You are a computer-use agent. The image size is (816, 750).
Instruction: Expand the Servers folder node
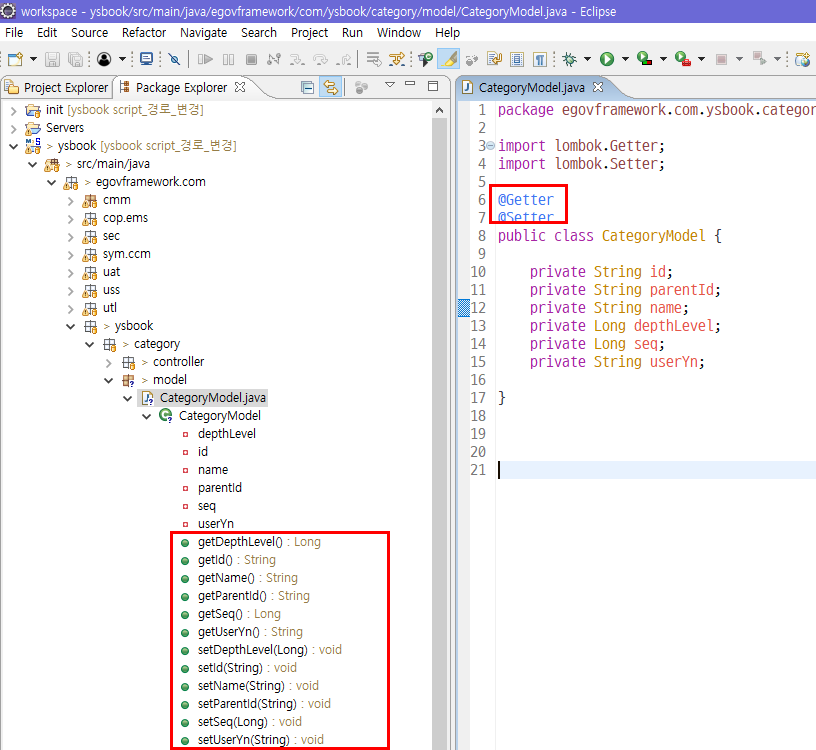14,128
